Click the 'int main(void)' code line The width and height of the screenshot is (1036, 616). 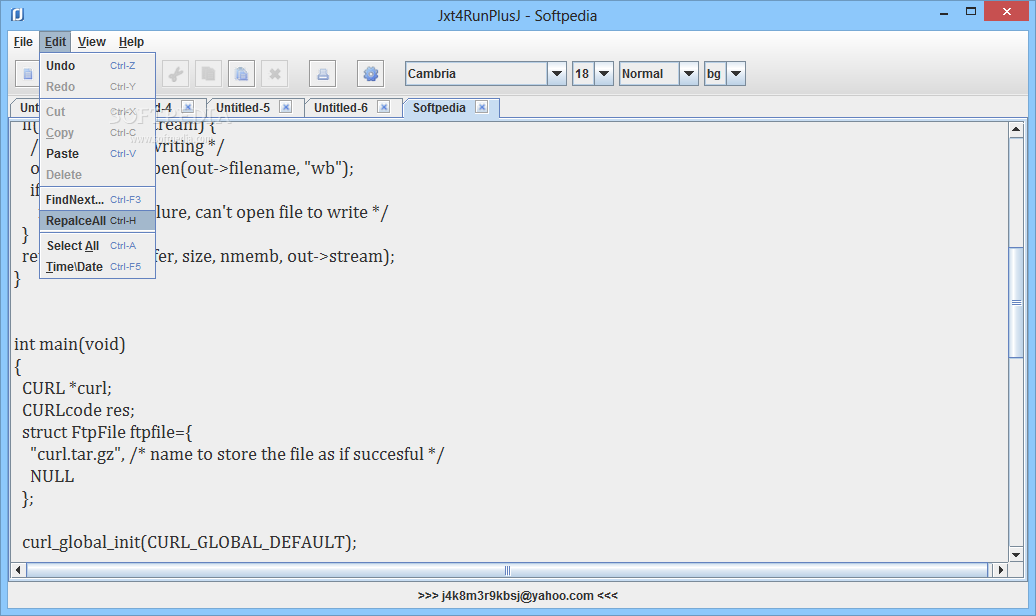coord(69,344)
